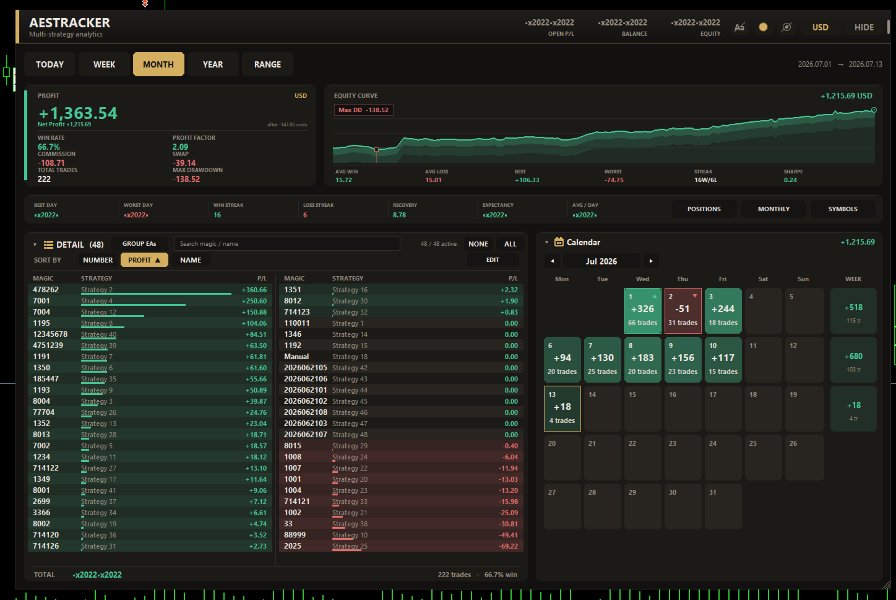Deselect all strategies with NONE
Image resolution: width=896 pixels, height=600 pixels.
pos(478,243)
